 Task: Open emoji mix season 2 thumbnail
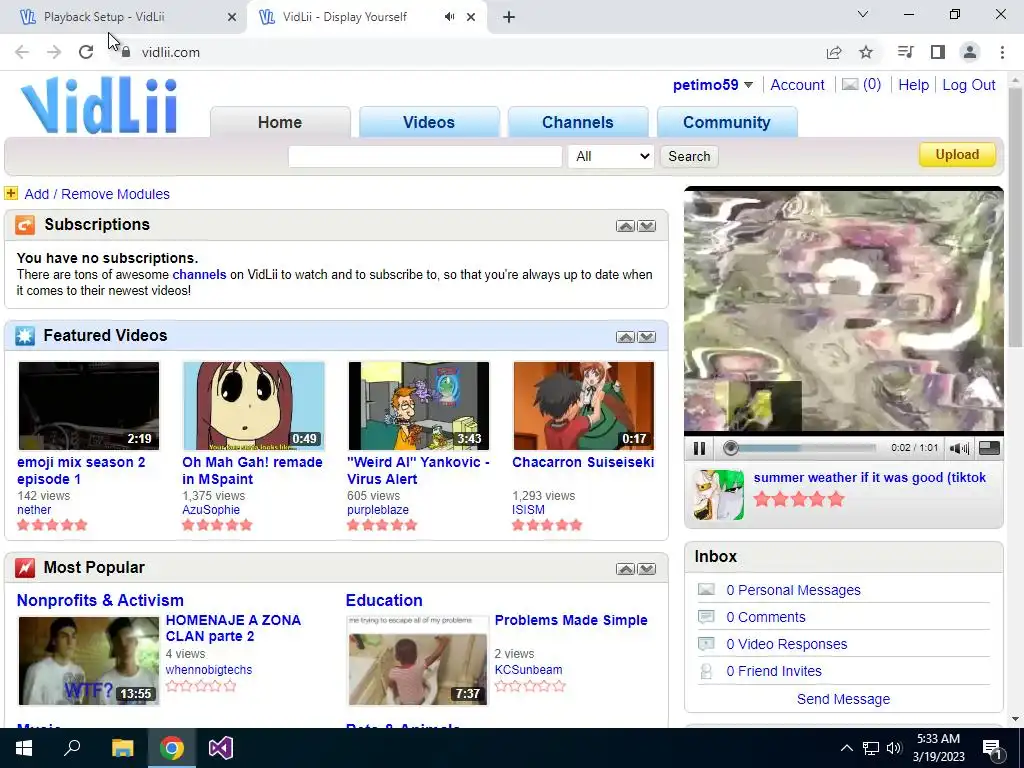pos(89,406)
